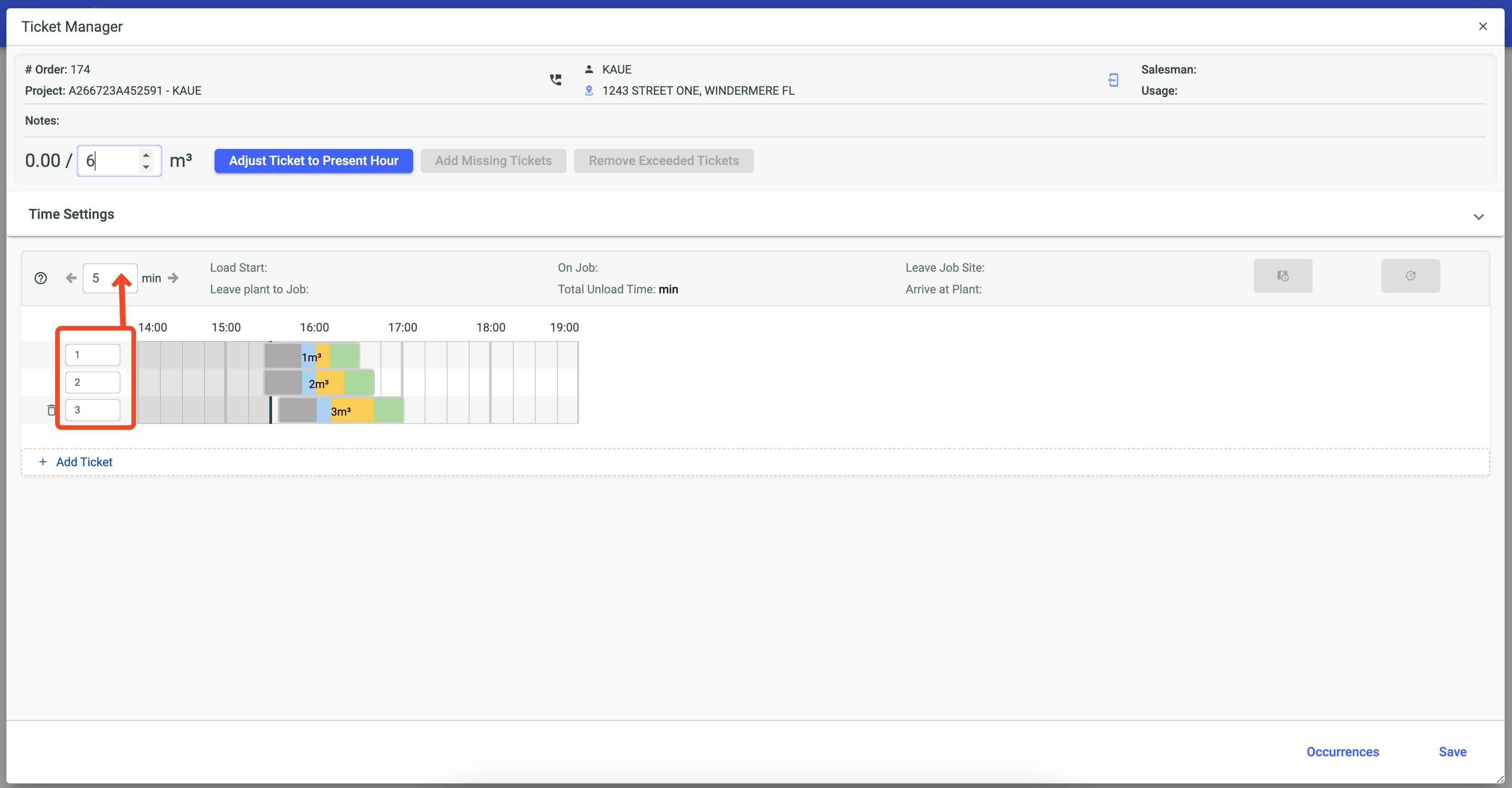Click the right arrow after min label

pyautogui.click(x=173, y=278)
